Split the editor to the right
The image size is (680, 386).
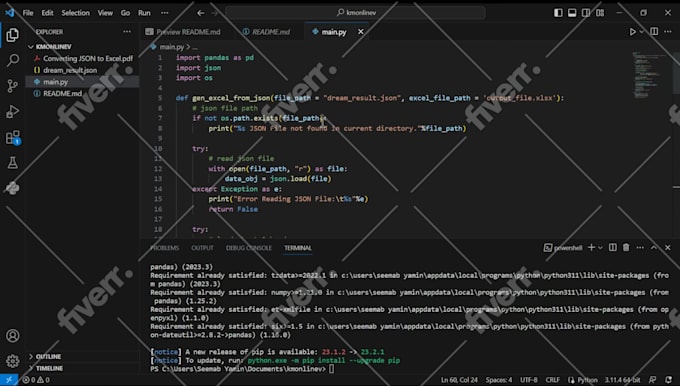pyautogui.click(x=654, y=32)
